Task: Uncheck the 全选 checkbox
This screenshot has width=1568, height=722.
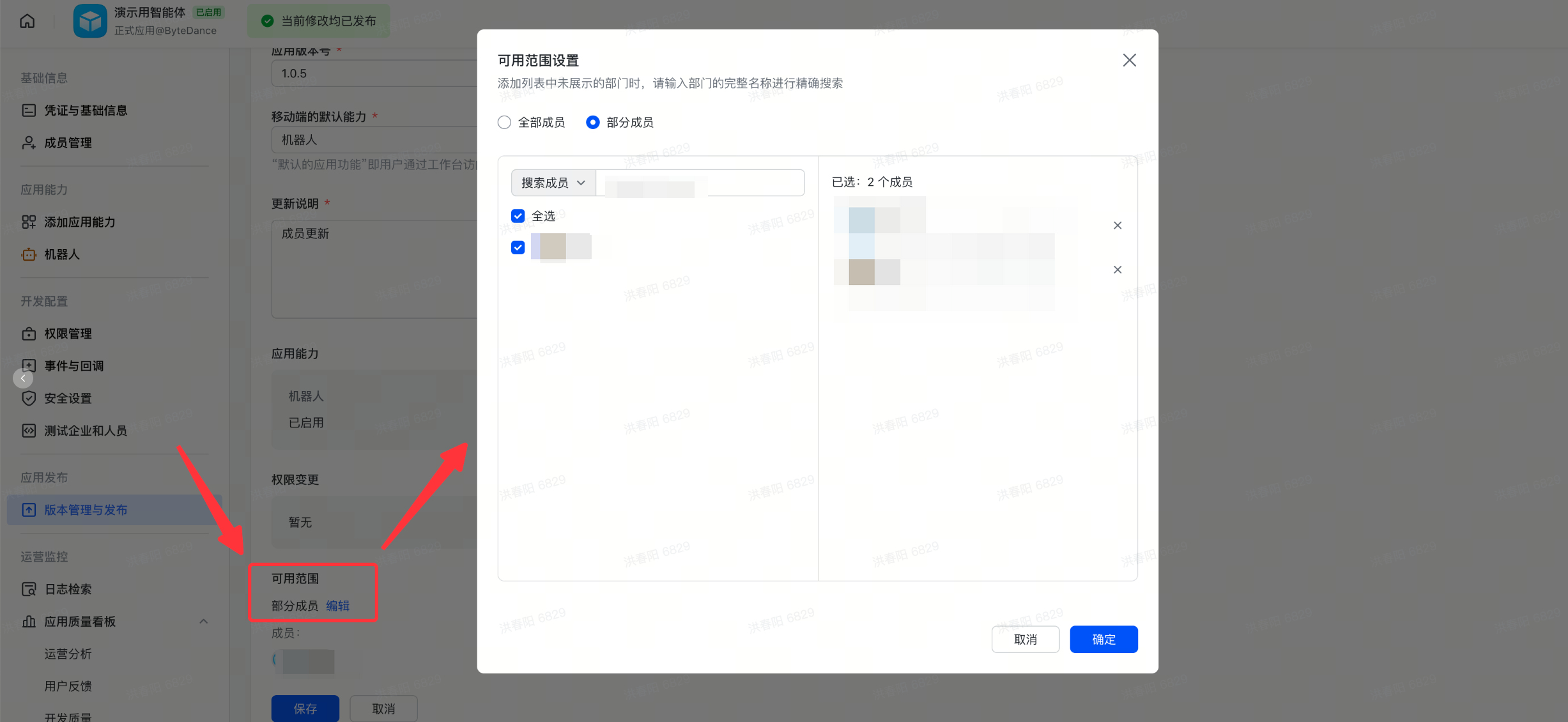Action: pos(518,216)
